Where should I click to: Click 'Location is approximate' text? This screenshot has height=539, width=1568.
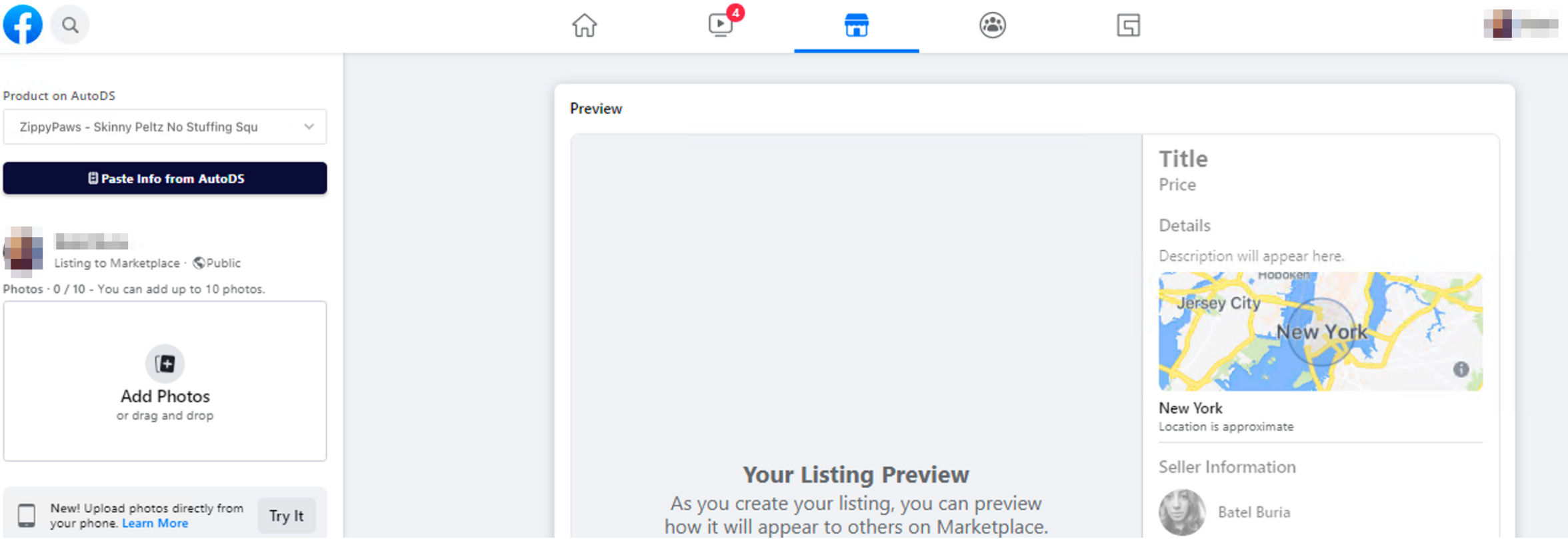click(x=1226, y=427)
